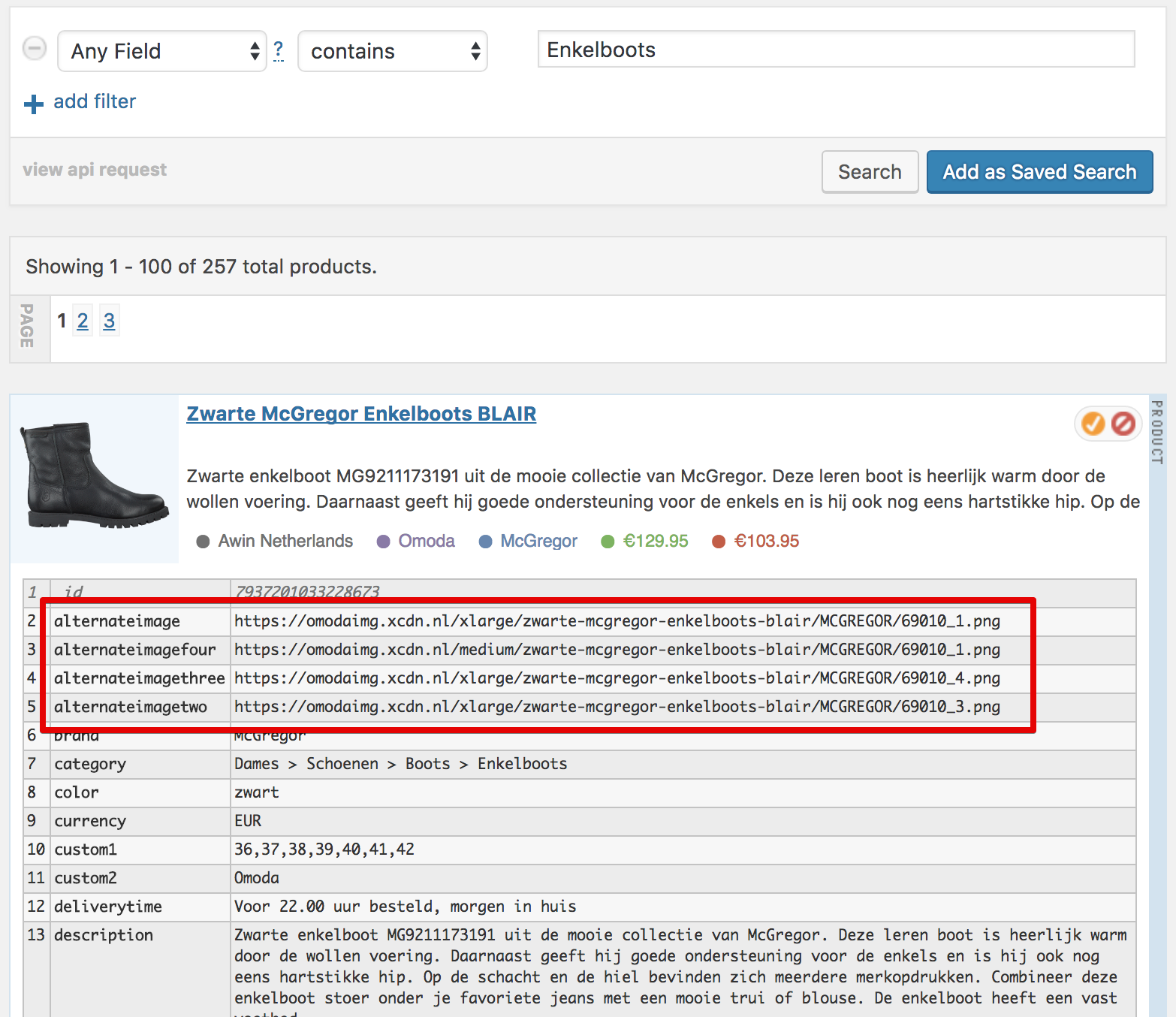Click the Dames > Schoenen > Boots > Enkelboots value
Image resolution: width=1176 pixels, height=1017 pixels.
click(401, 764)
